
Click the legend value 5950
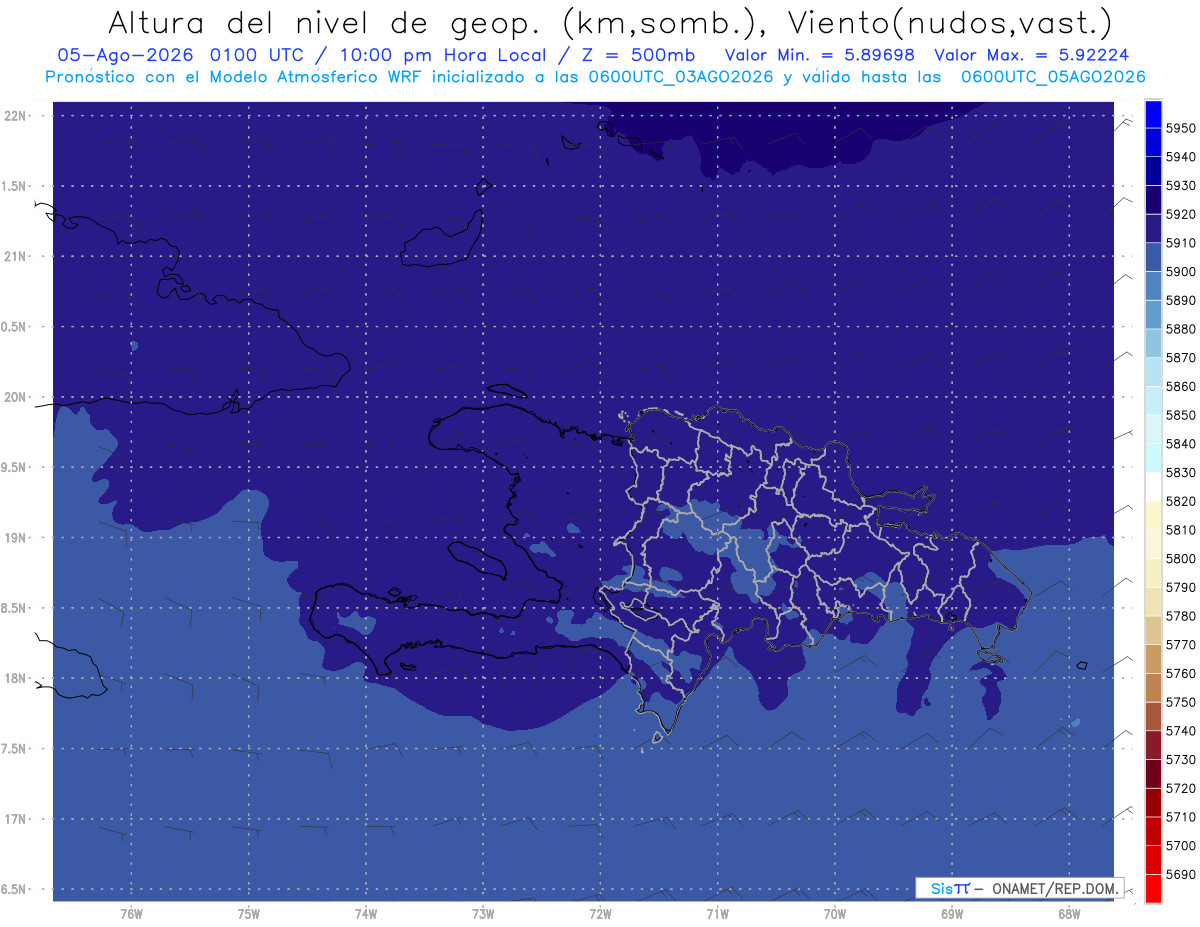click(x=1180, y=128)
